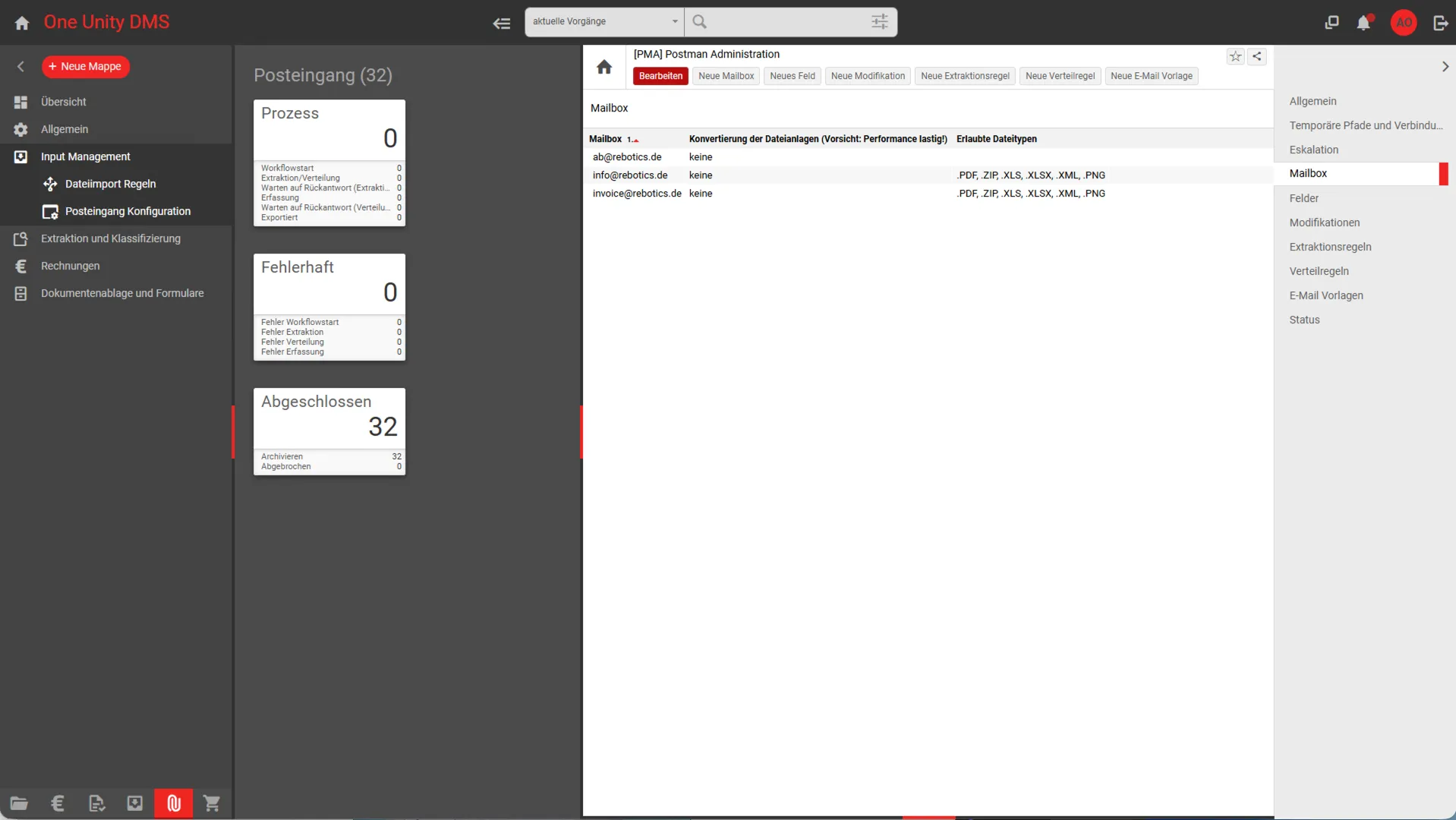Click the Neue Mappe button

tap(86, 67)
